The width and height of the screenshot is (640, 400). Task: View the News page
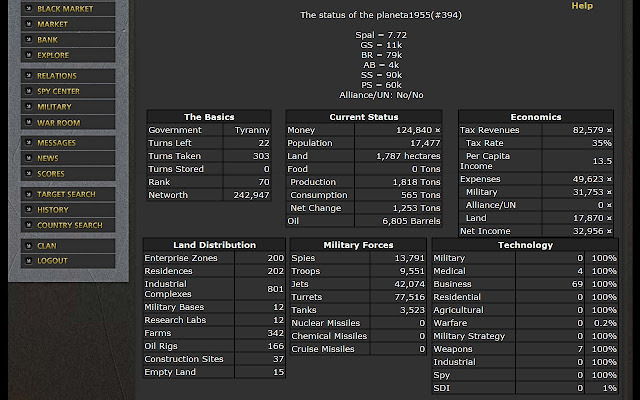(x=68, y=158)
